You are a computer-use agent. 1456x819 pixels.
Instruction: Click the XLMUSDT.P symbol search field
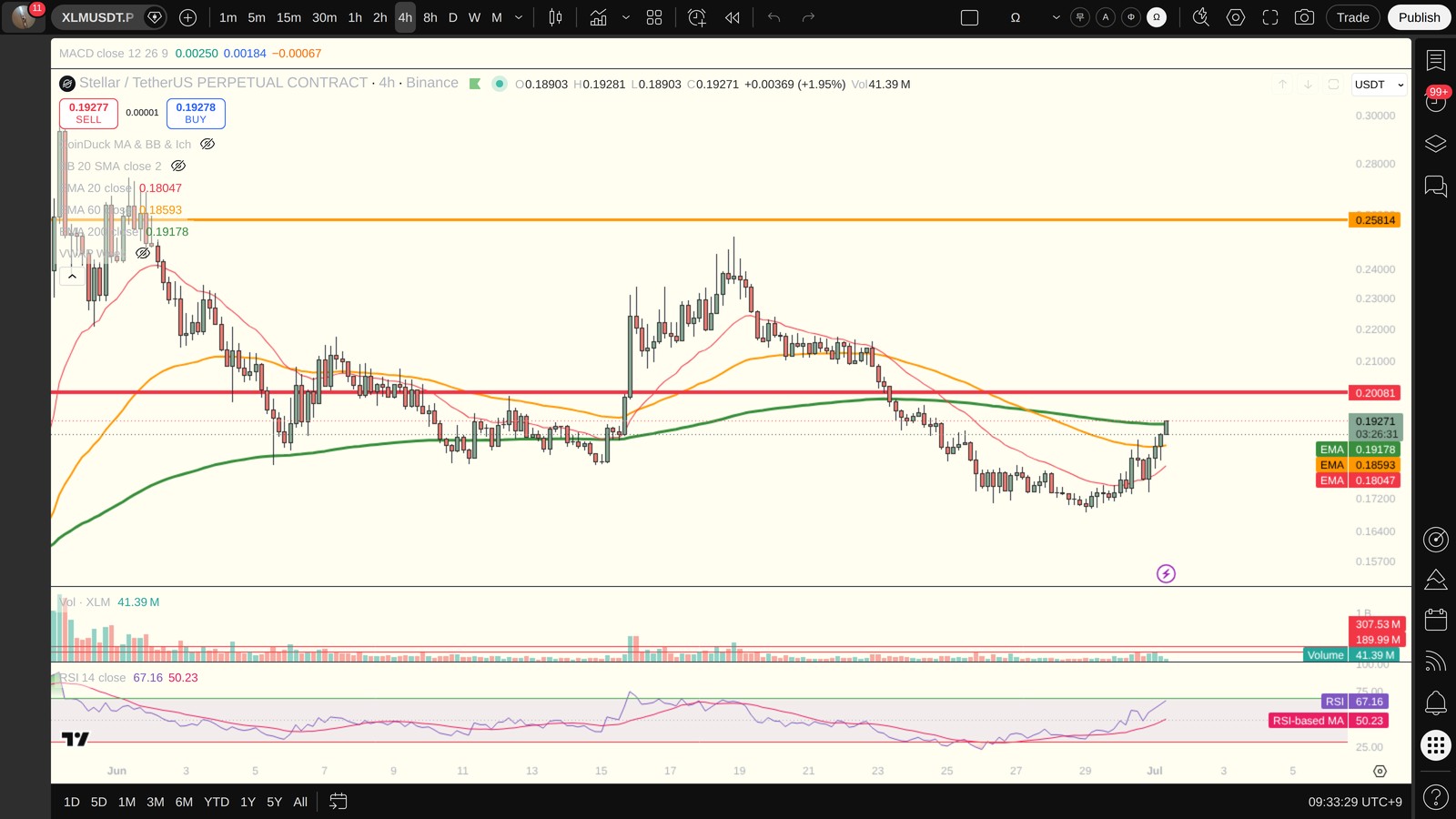pyautogui.click(x=97, y=17)
